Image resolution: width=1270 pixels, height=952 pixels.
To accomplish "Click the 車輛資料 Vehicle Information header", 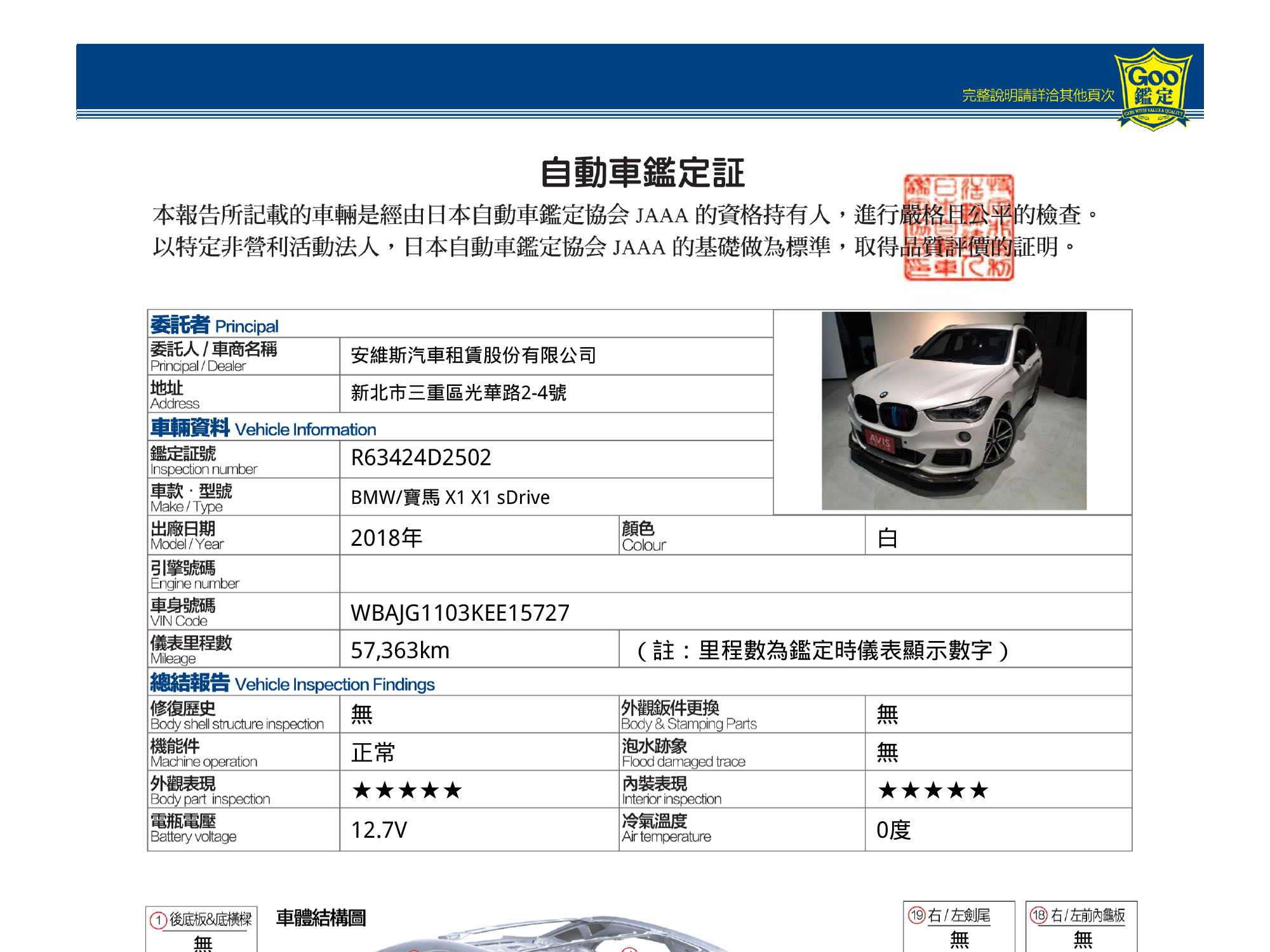I will pyautogui.click(x=263, y=428).
